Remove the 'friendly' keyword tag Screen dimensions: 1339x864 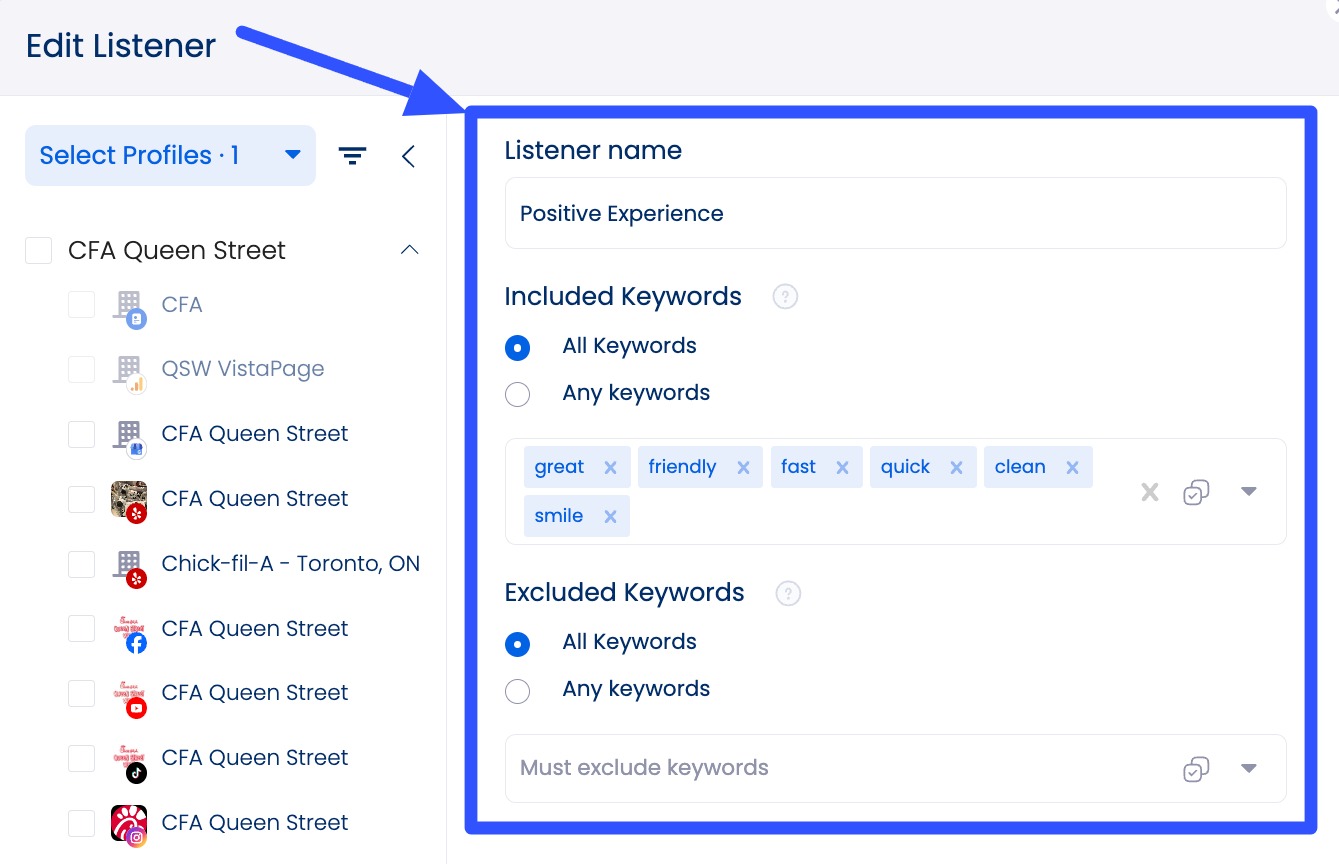point(743,468)
